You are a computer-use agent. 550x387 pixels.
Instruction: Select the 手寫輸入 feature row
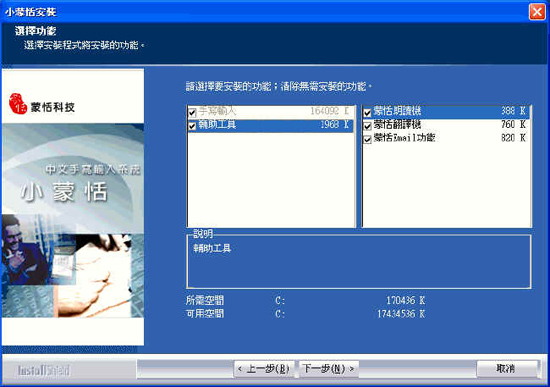[271, 112]
